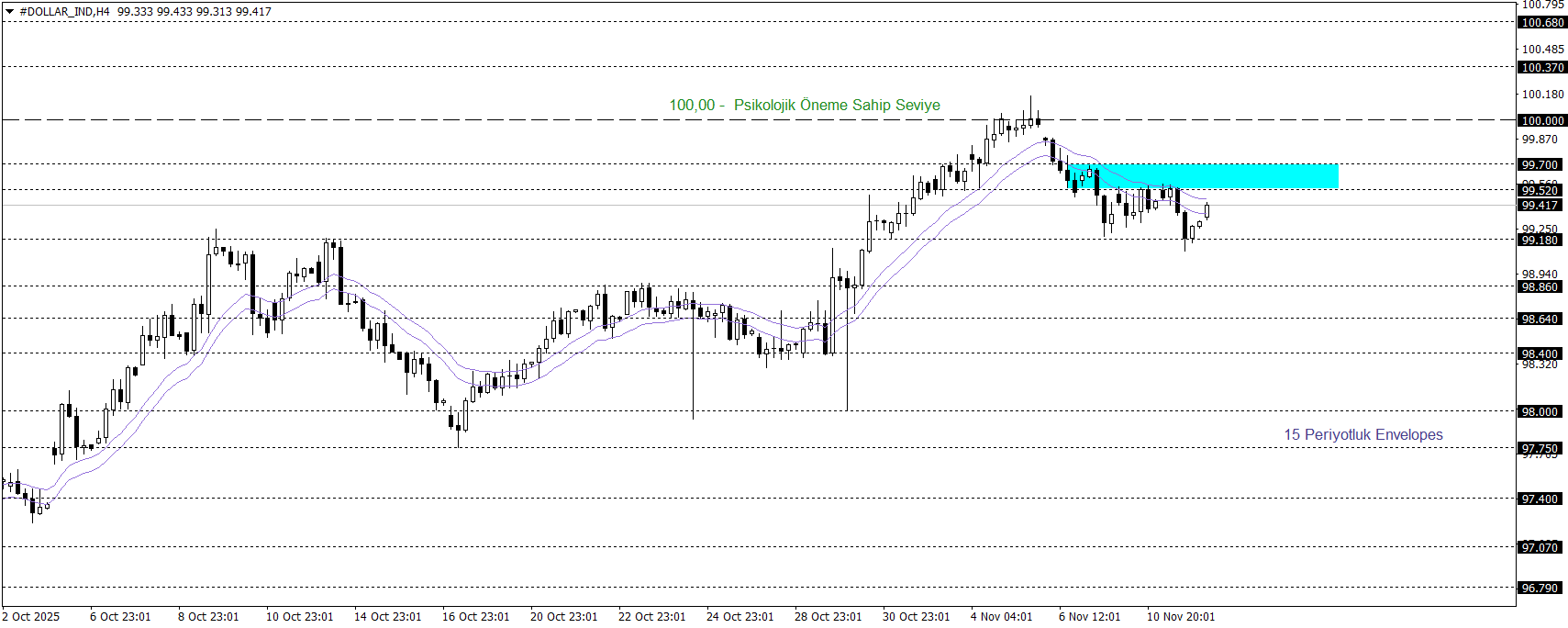Select the 96.790 price tag at bottom
The height and width of the screenshot is (628, 1568).
(1540, 588)
